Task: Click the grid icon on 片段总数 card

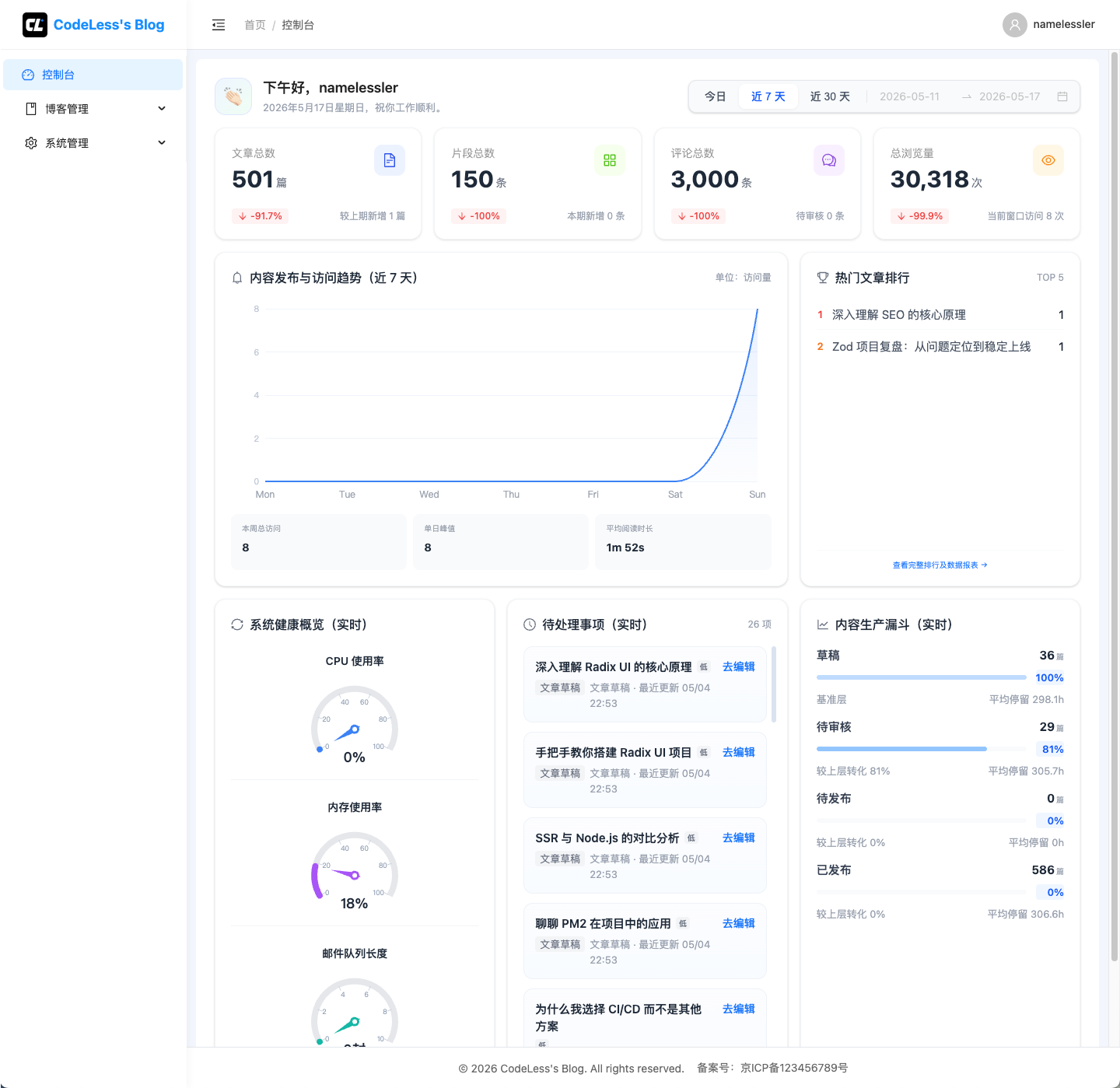Action: 610,160
